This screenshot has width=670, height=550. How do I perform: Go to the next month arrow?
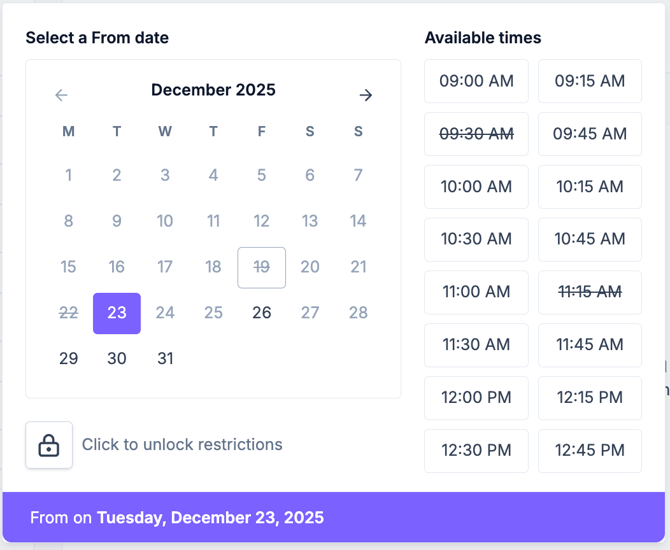[x=366, y=95]
